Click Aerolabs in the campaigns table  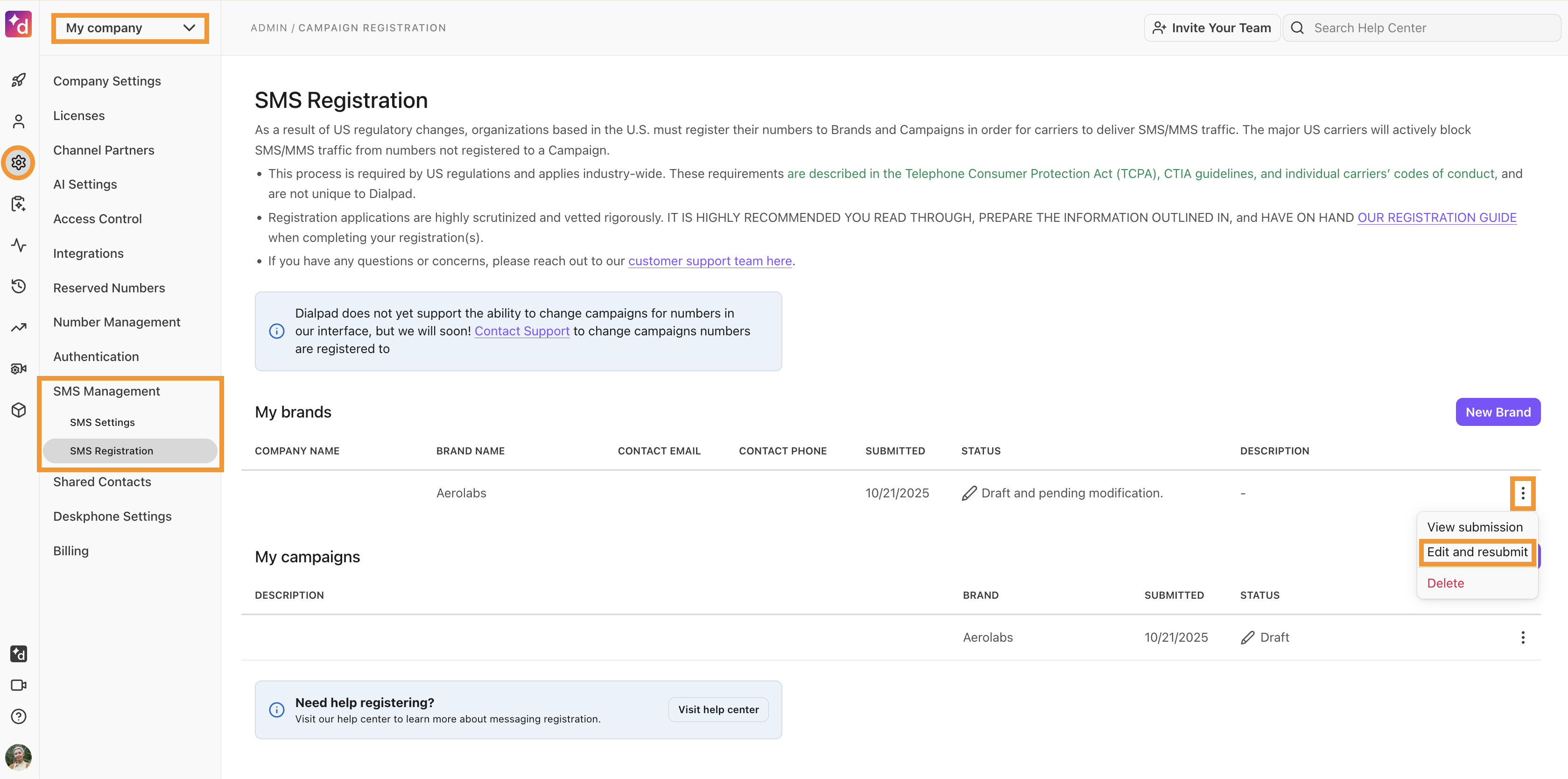click(x=988, y=637)
